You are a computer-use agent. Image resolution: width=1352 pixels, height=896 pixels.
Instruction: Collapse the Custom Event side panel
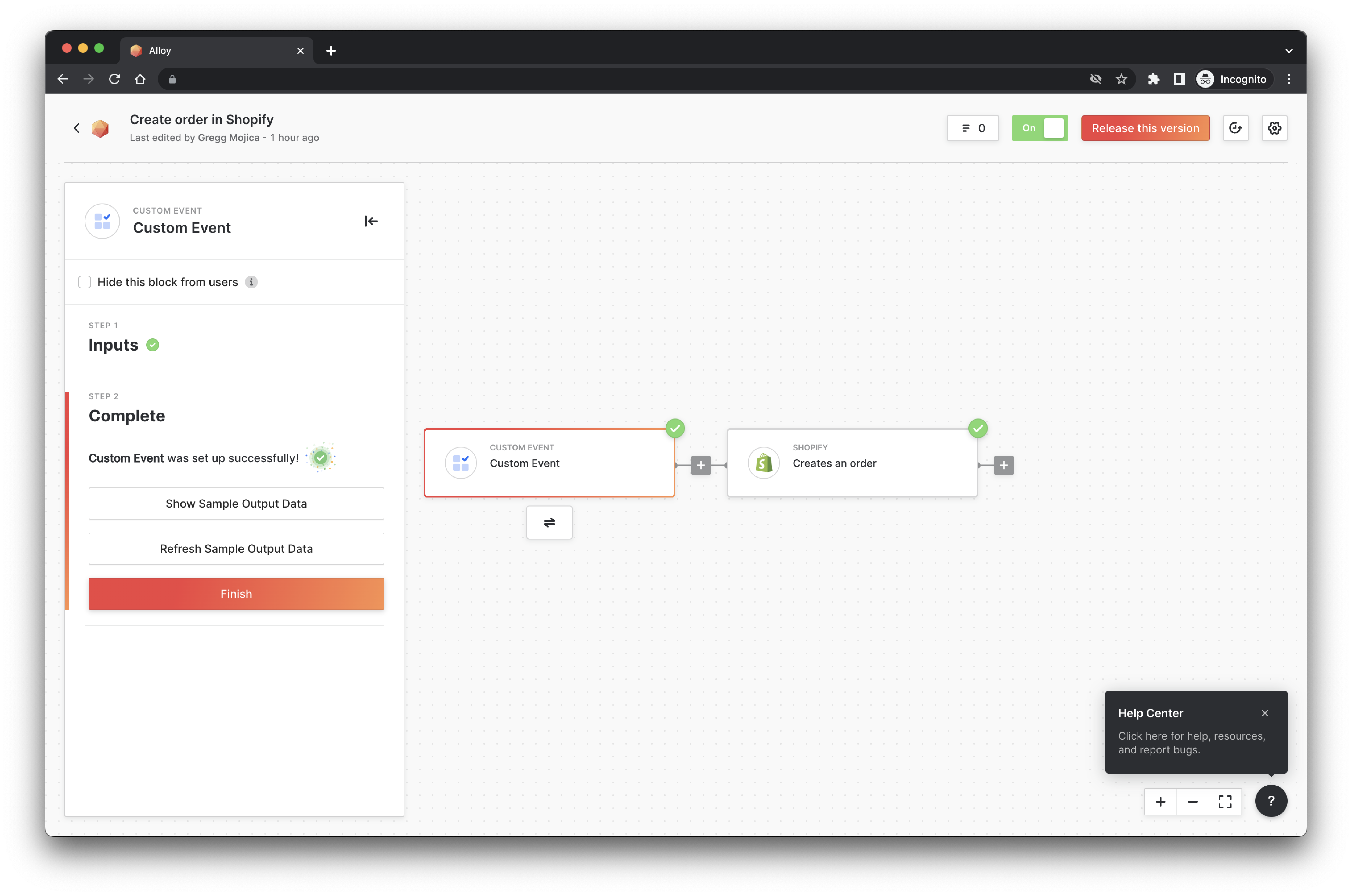click(x=371, y=221)
